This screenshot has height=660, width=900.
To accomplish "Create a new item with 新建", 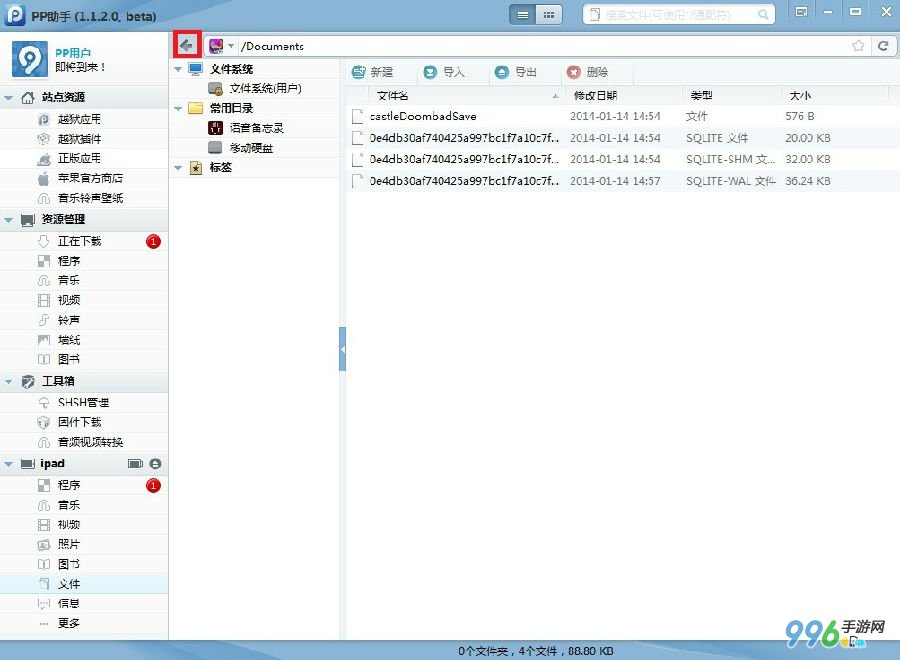I will (373, 72).
